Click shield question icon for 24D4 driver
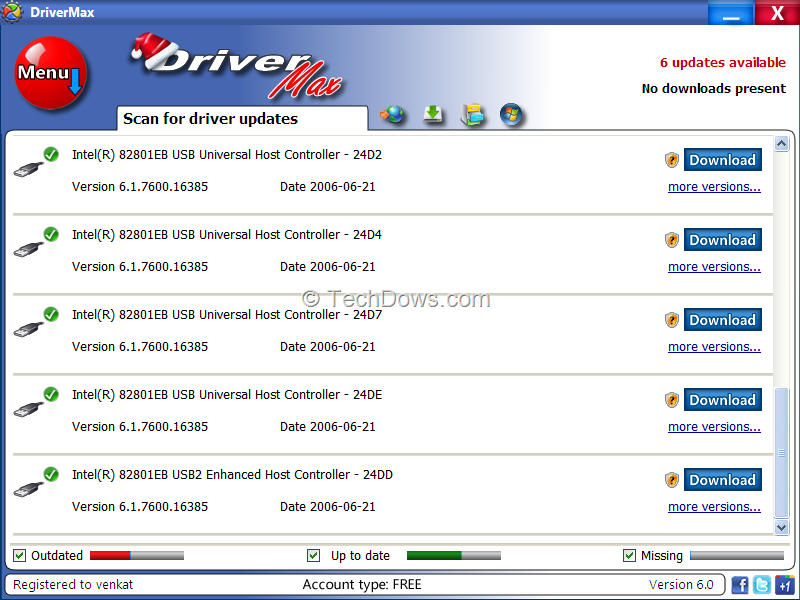The image size is (800, 600). (672, 240)
